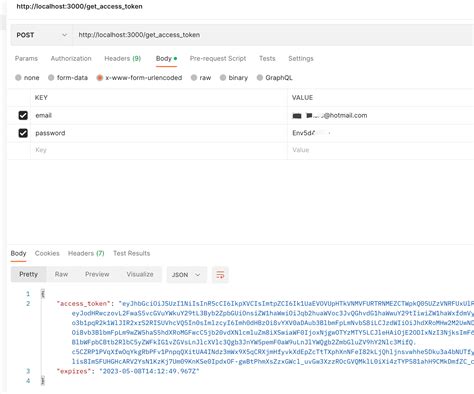Screen dimensions: 474x394
Task: Click the request title get_access_token at top
Action: tap(79, 6)
